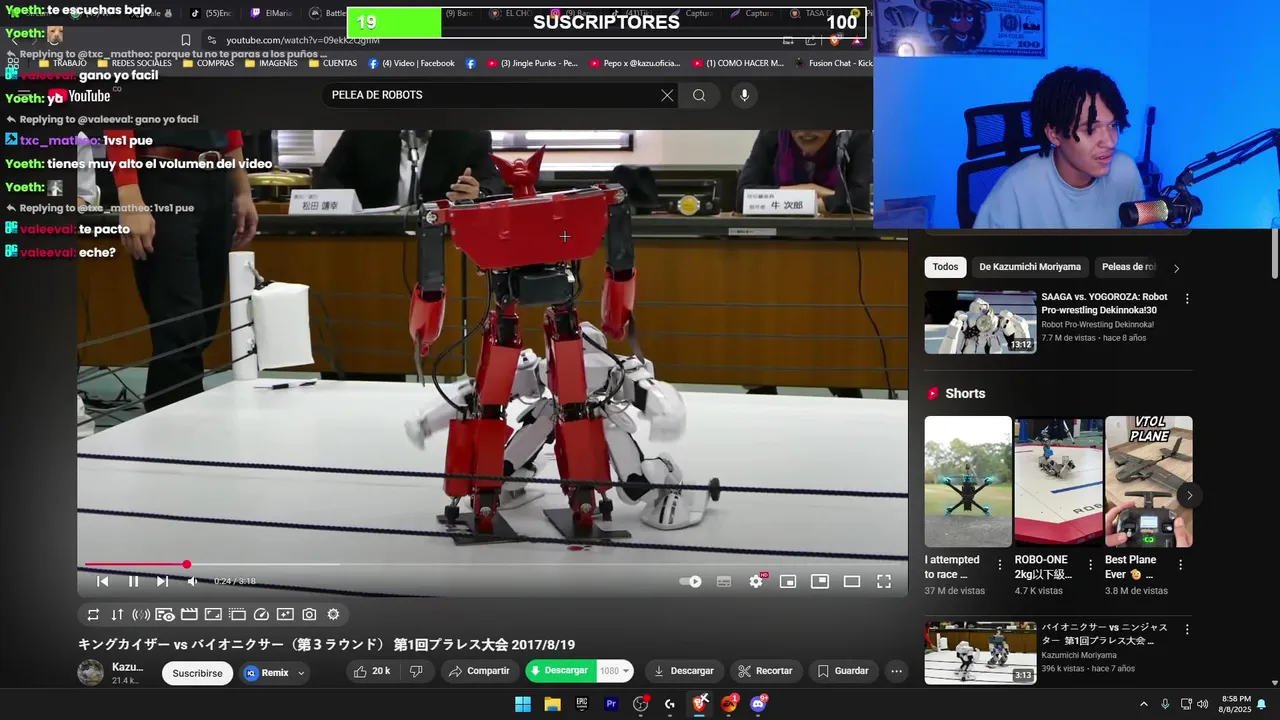This screenshot has height=720, width=1280.
Task: Select Peleas de ro... filter chip
Action: tap(1128, 267)
